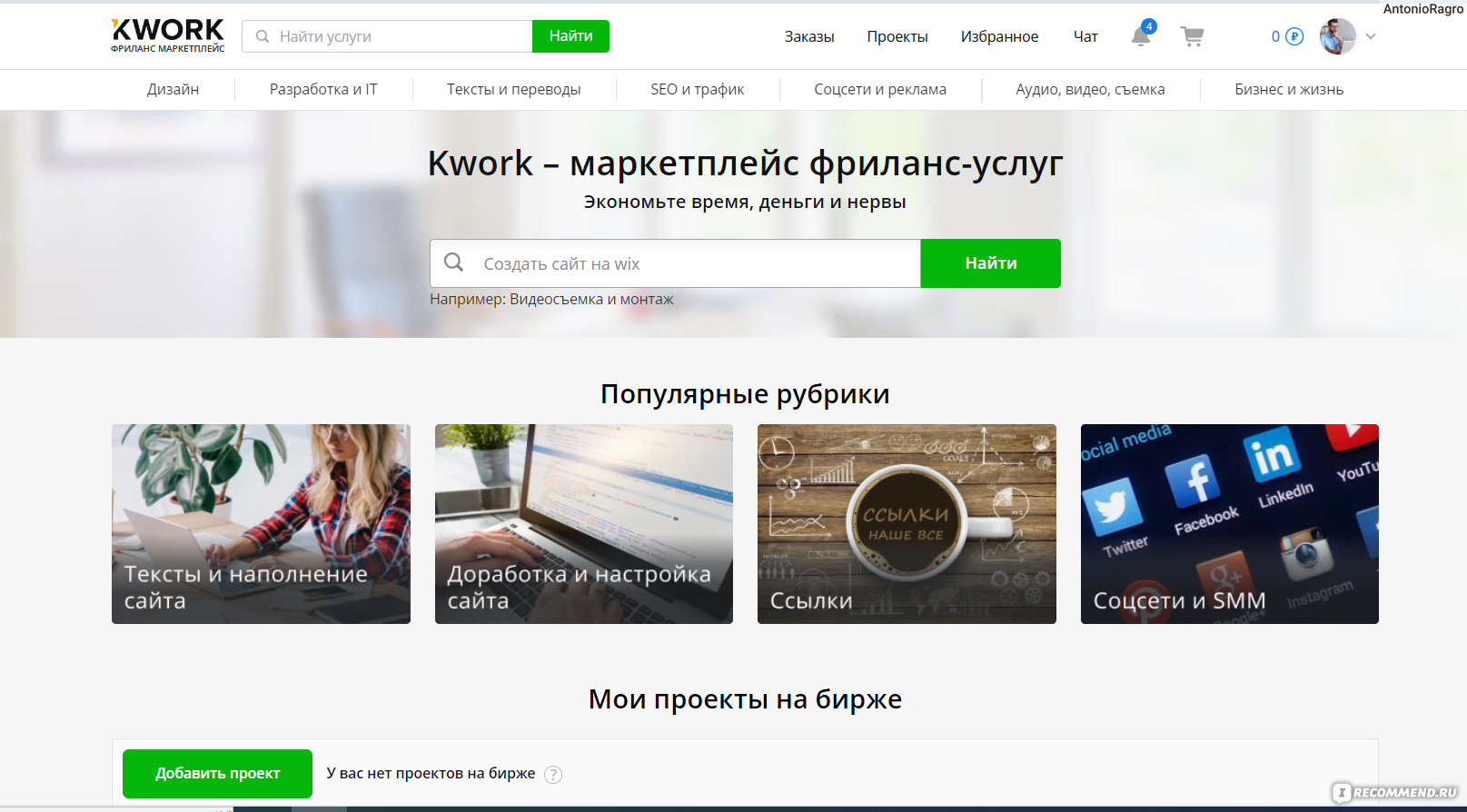The image size is (1467, 812).
Task: Open the 'Разработка и IT' category
Action: tap(323, 89)
